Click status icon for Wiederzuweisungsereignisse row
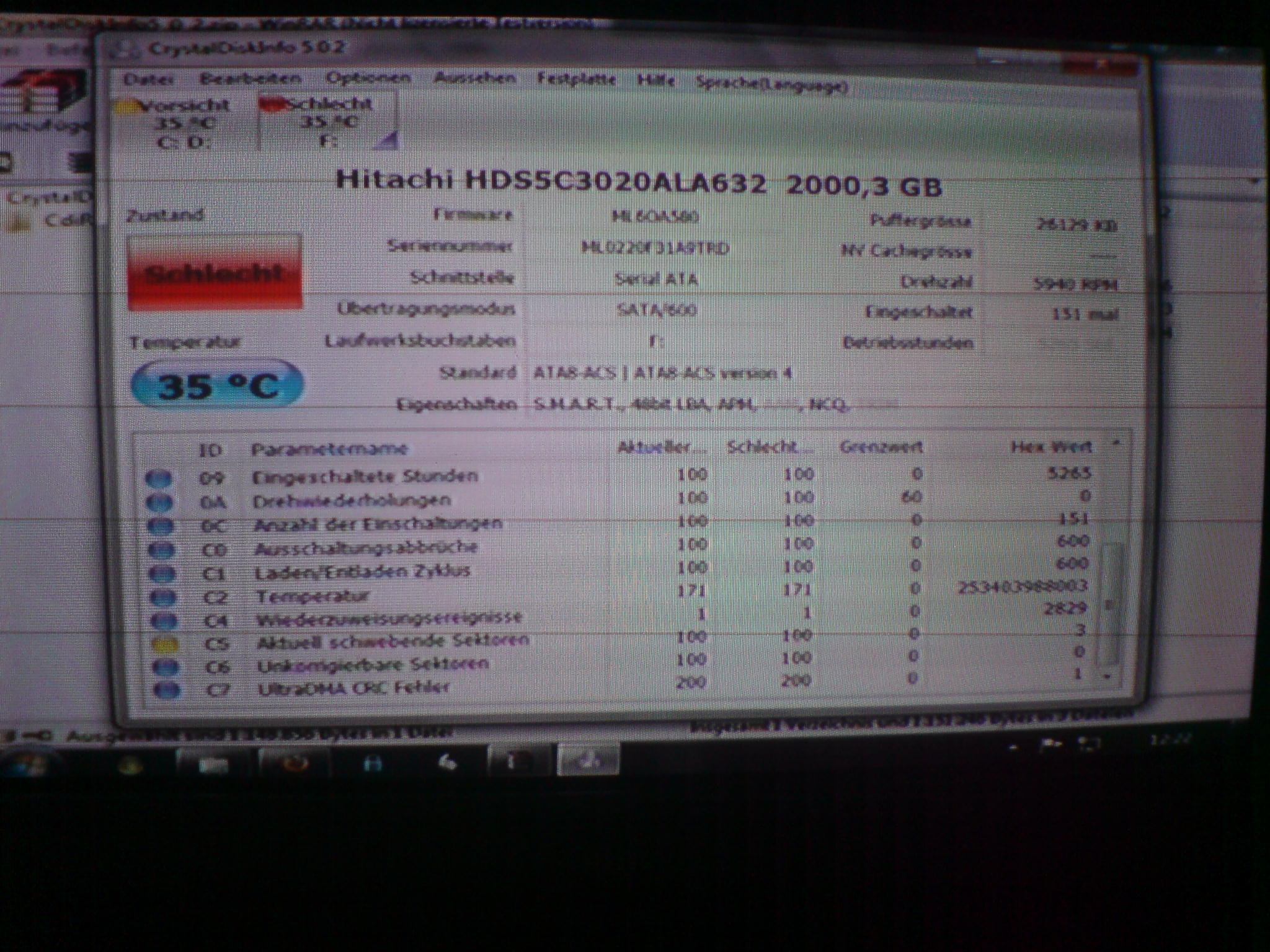Image resolution: width=1270 pixels, height=952 pixels. 164,620
